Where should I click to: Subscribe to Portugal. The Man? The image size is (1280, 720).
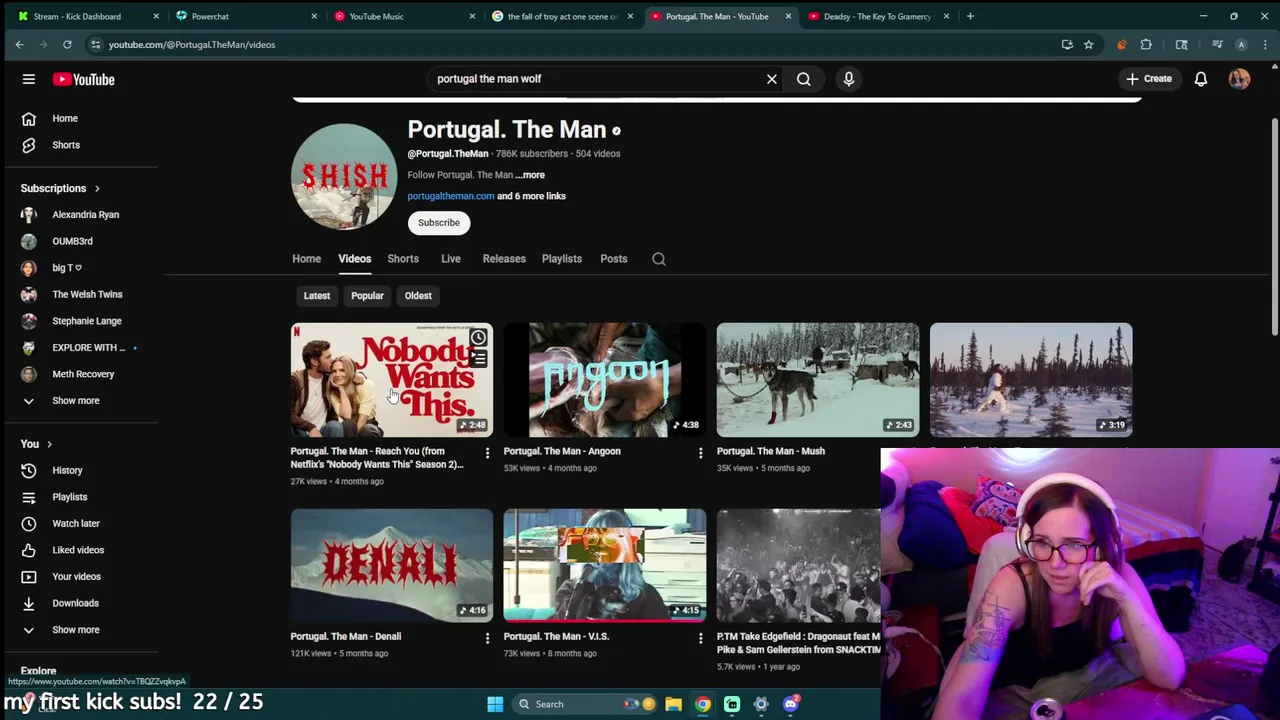[x=439, y=223]
